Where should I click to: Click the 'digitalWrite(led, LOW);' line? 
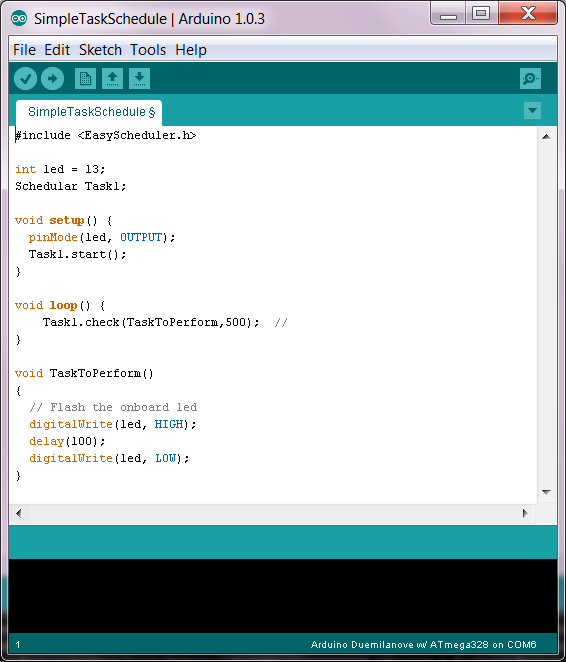109,459
